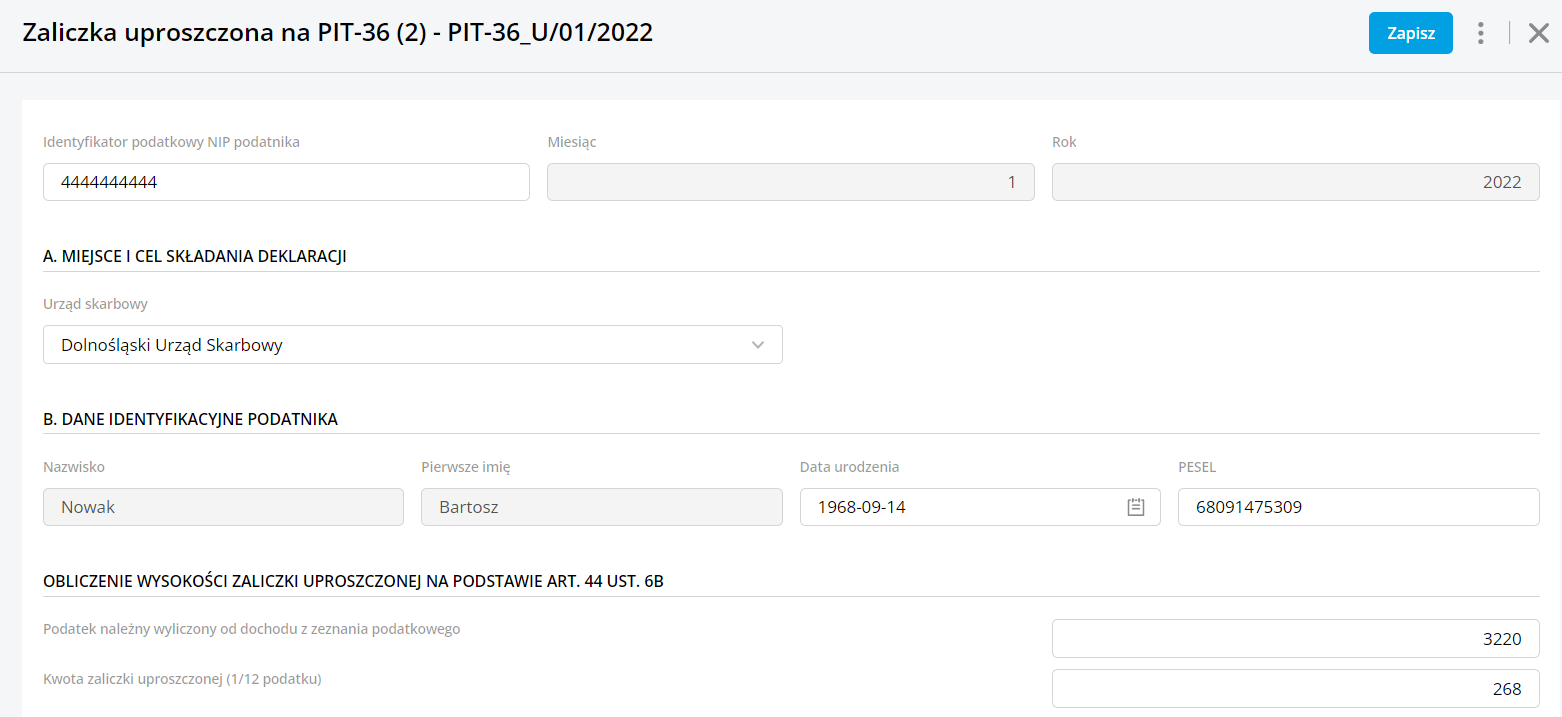This screenshot has width=1562, height=717.
Task: Click section header A. Miejsce i cel składania deklaracji
Action: point(195,256)
